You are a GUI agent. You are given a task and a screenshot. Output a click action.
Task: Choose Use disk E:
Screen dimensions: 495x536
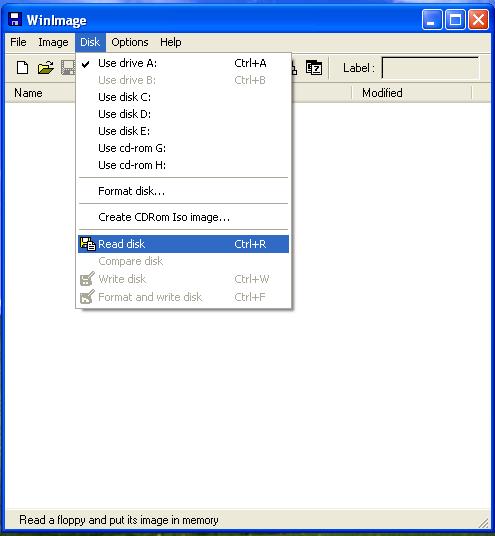tap(183, 131)
